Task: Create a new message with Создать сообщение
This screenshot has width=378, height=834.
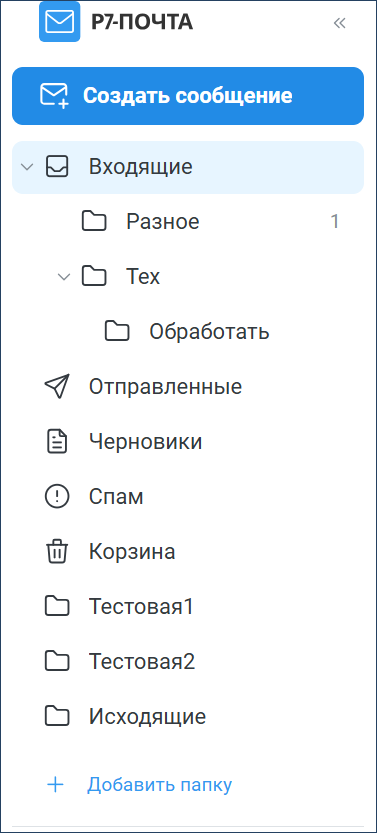Action: (x=188, y=96)
